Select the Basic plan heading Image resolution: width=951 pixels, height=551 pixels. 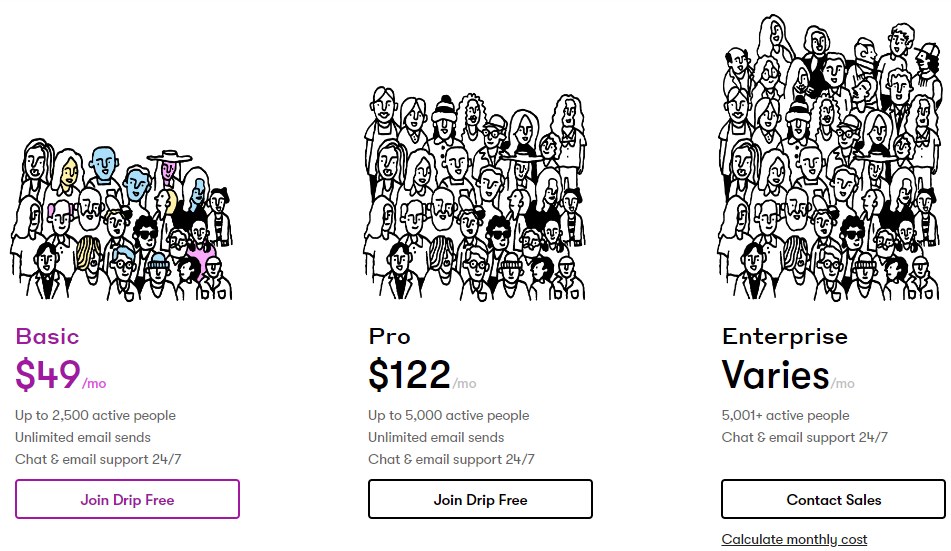point(47,337)
